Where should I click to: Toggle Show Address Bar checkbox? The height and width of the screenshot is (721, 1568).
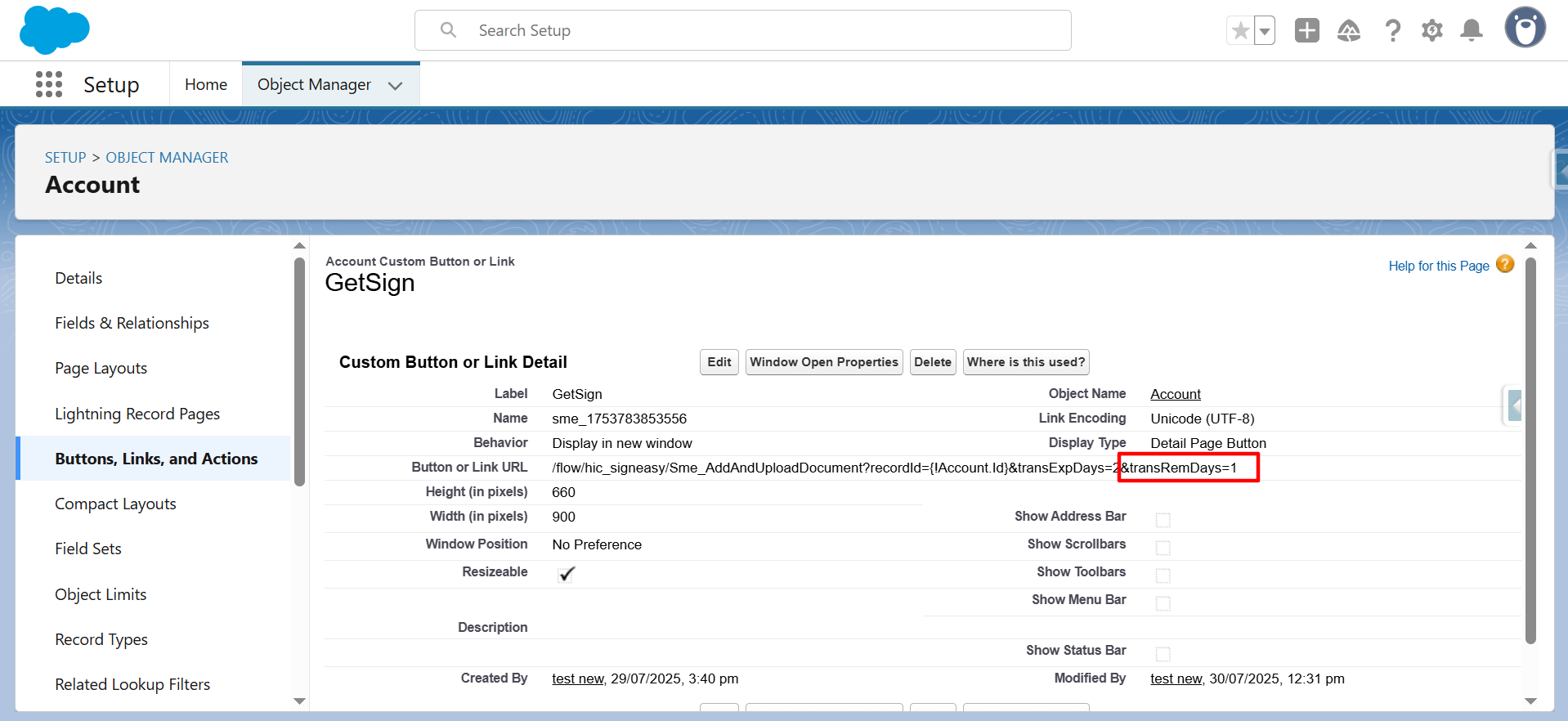tap(1163, 520)
